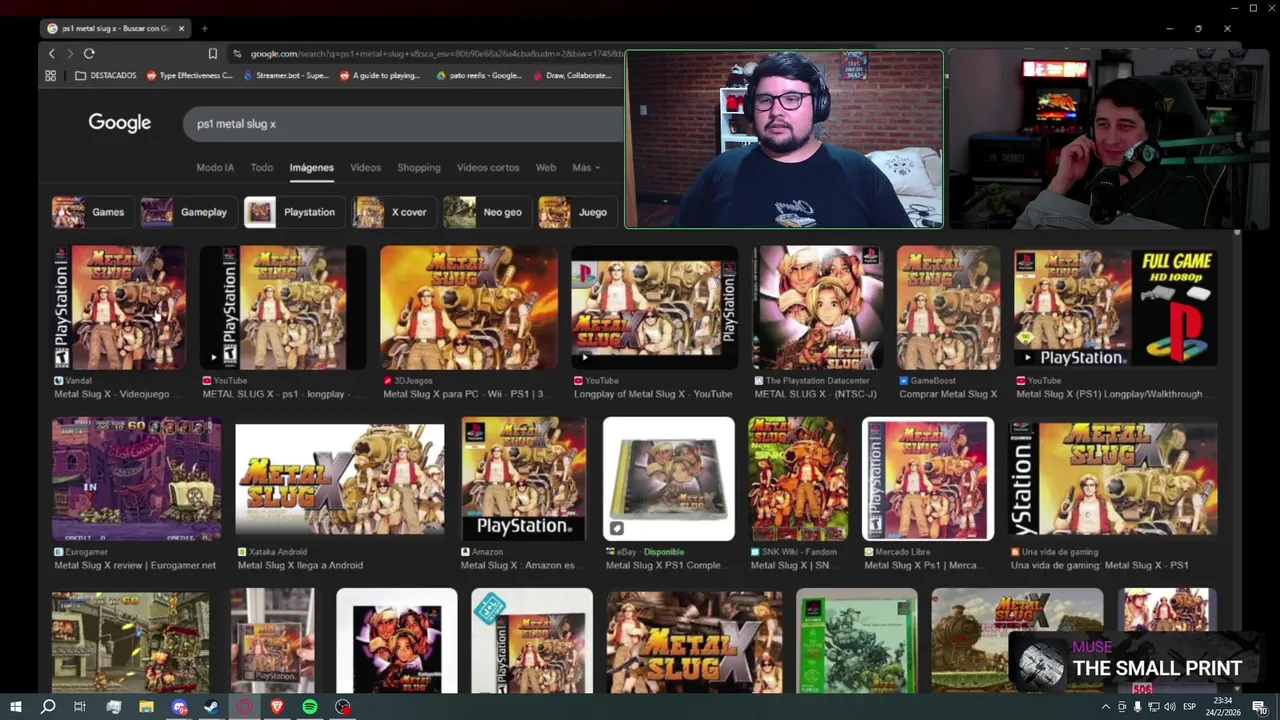Open File Explorer from the taskbar

coord(146,707)
